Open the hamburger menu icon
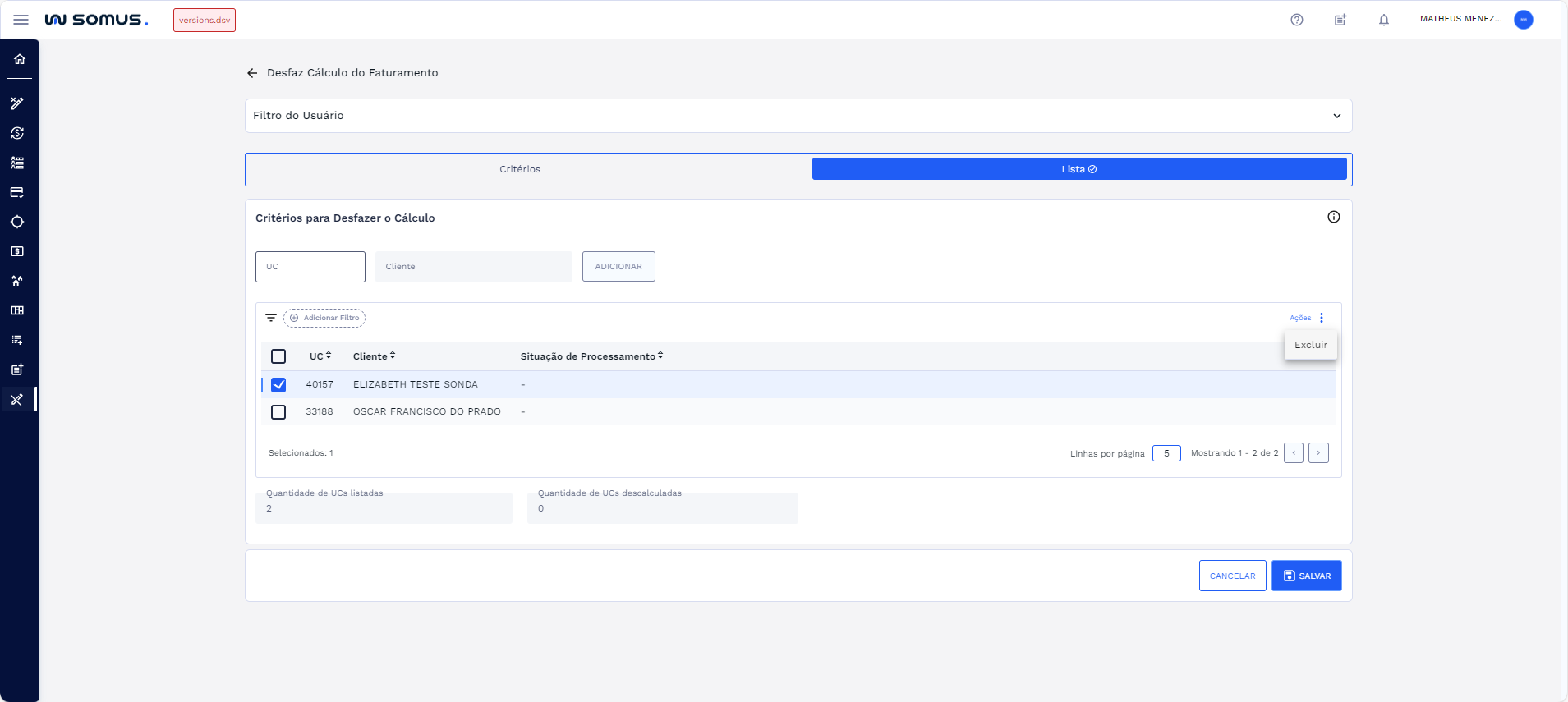 21,19
